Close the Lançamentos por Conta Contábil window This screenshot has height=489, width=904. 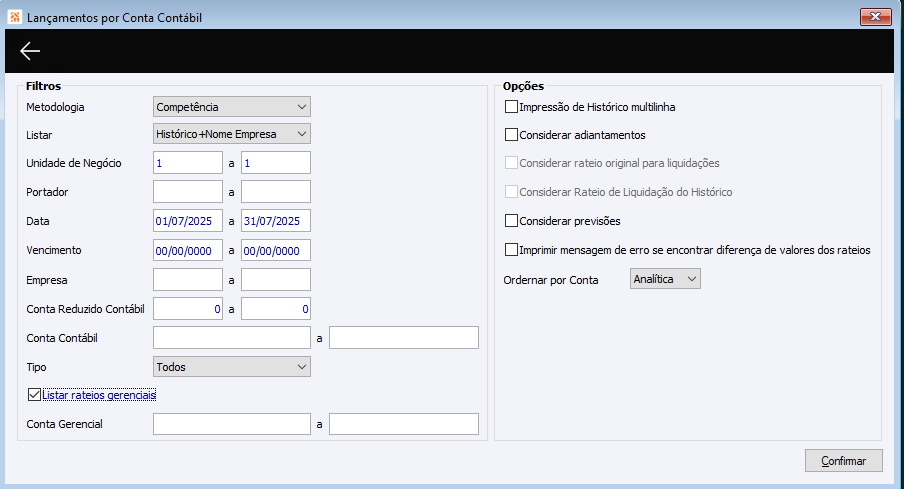(875, 17)
